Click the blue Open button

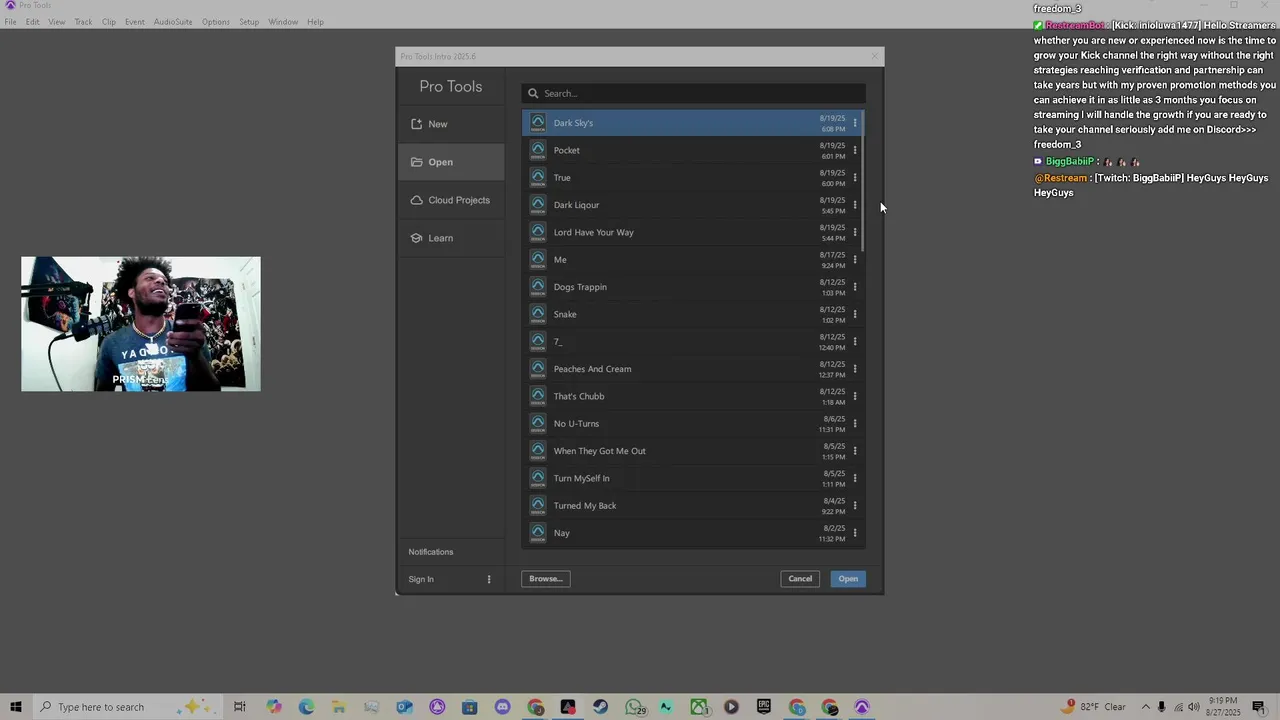[x=848, y=579]
